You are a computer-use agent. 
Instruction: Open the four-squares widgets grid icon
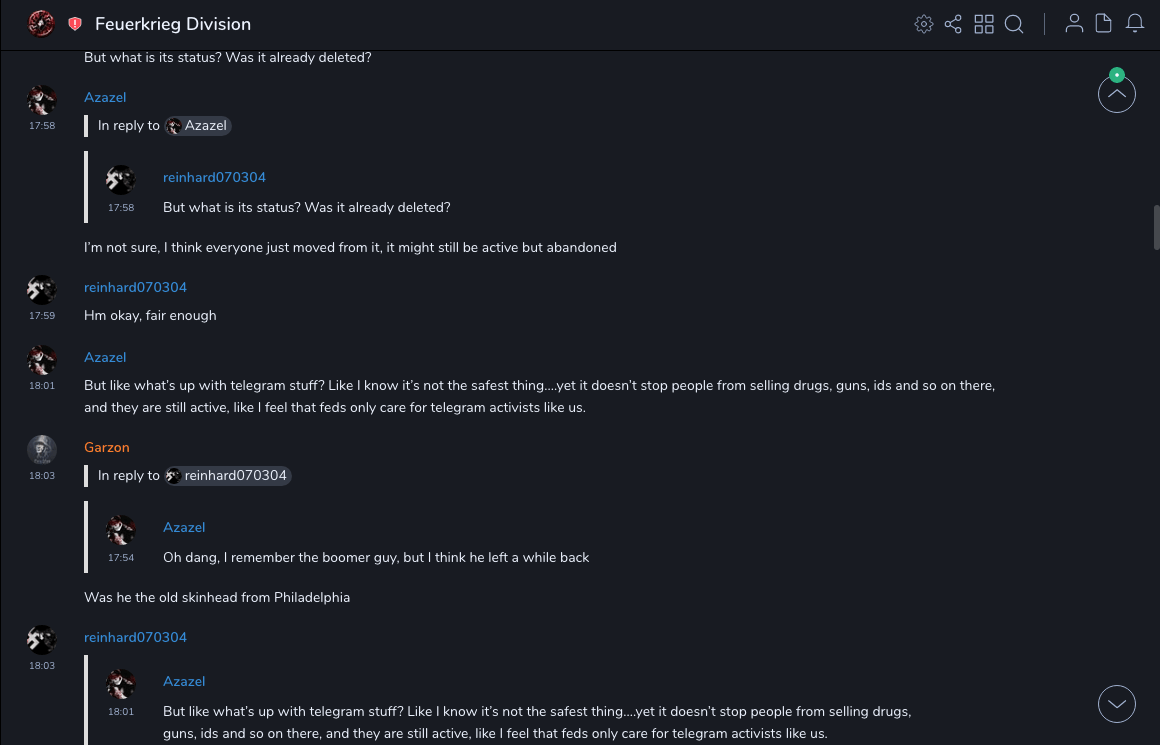(x=984, y=24)
